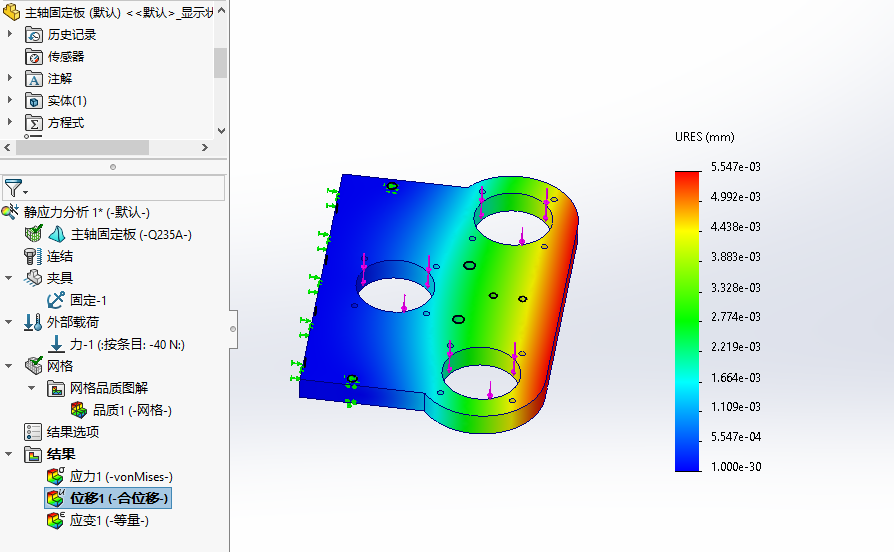Viewport: 894px width, 552px height.
Task: Click the legend value 2.774e-03
Action: click(x=735, y=316)
